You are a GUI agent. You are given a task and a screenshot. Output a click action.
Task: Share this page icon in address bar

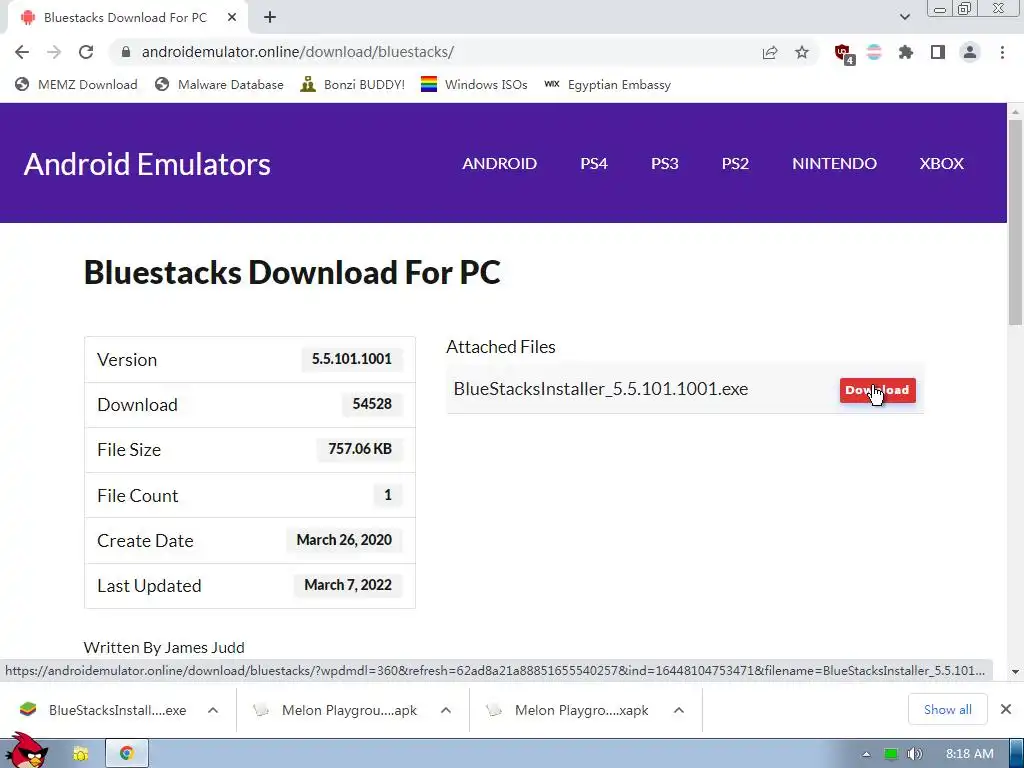pyautogui.click(x=770, y=52)
